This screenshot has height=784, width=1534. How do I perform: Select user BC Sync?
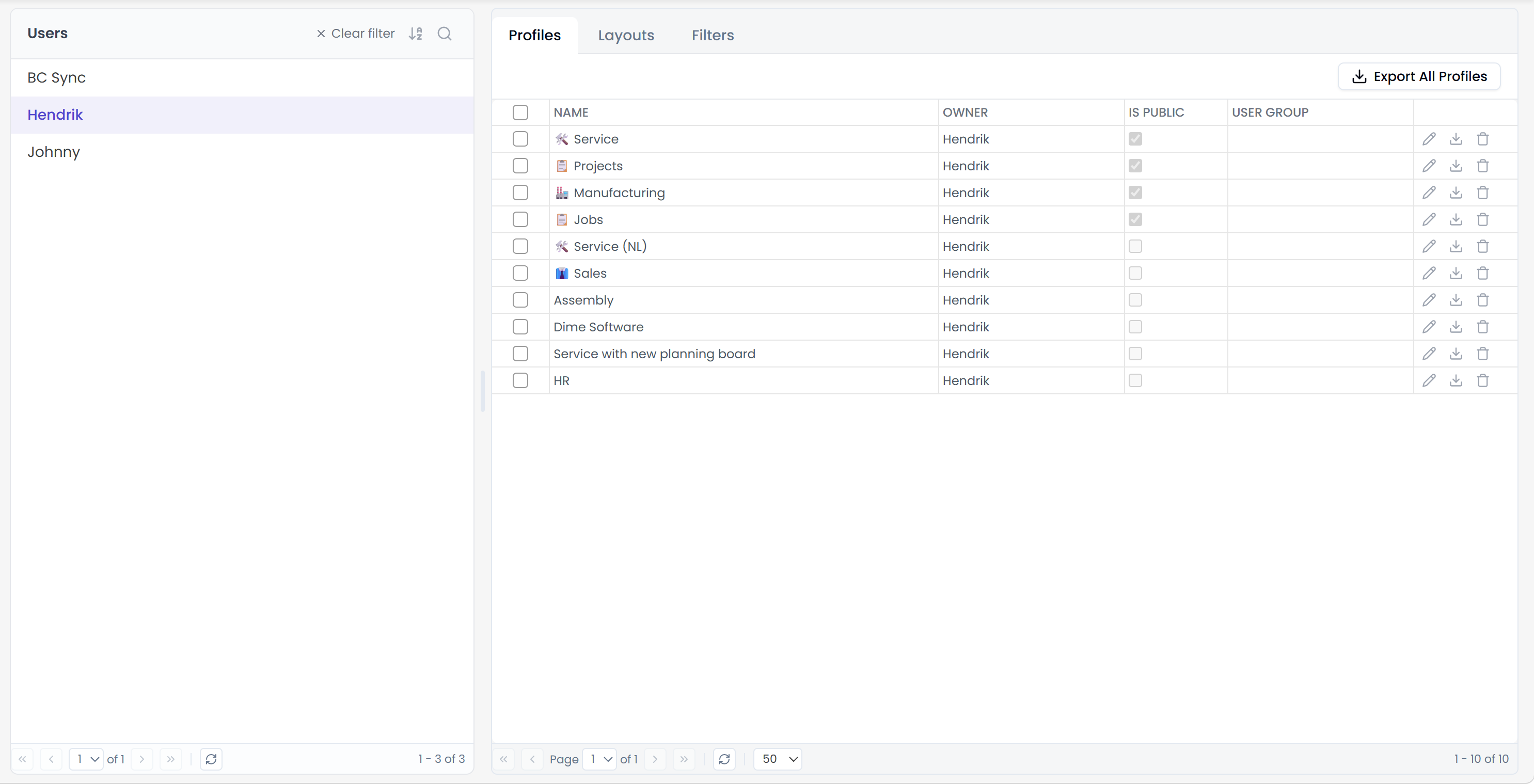pyautogui.click(x=242, y=77)
